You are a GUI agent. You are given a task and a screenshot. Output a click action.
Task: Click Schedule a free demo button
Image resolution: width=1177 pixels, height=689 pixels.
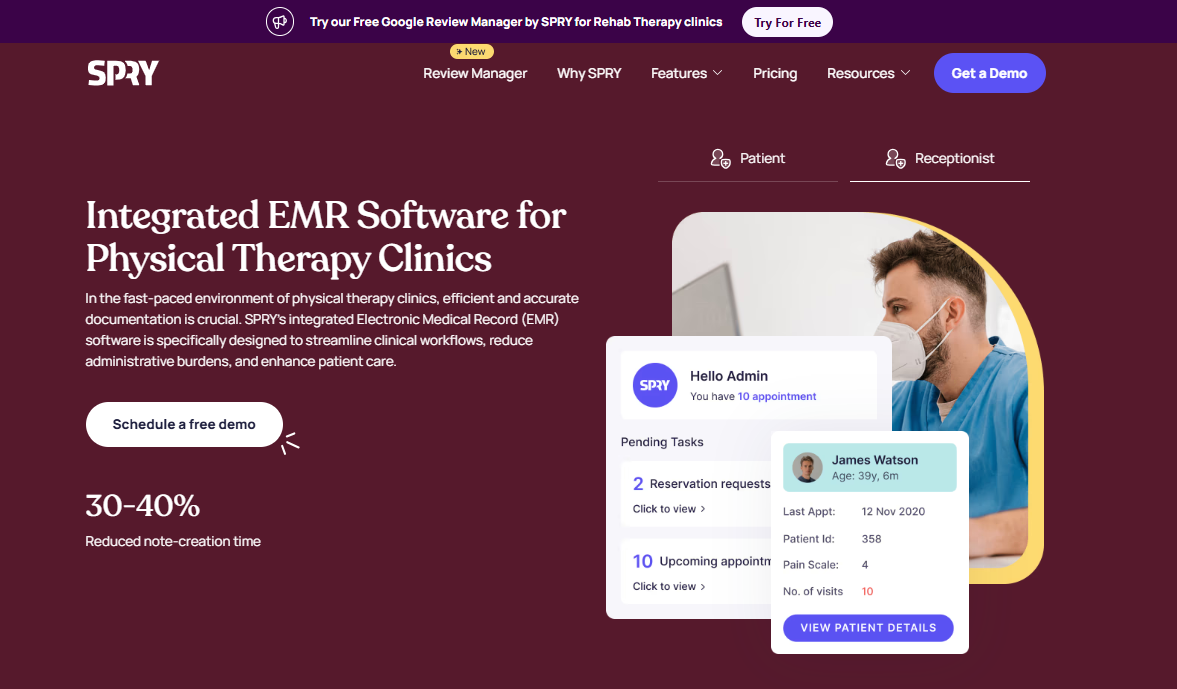184,425
